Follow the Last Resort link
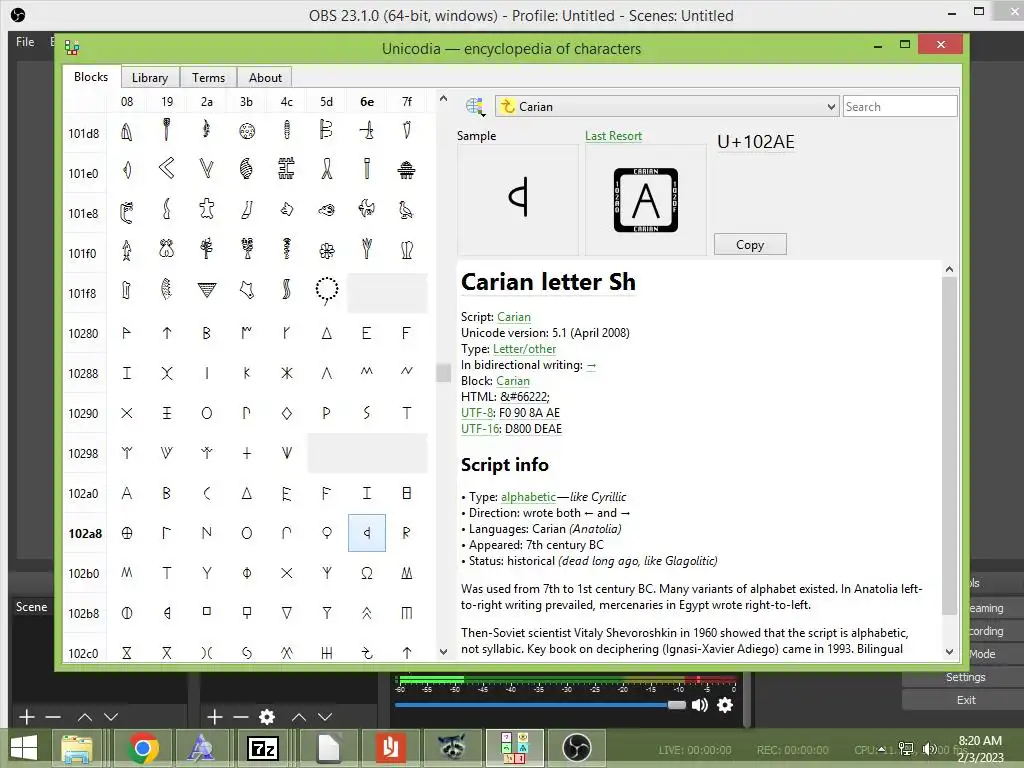The width and height of the screenshot is (1024, 768). 613,136
